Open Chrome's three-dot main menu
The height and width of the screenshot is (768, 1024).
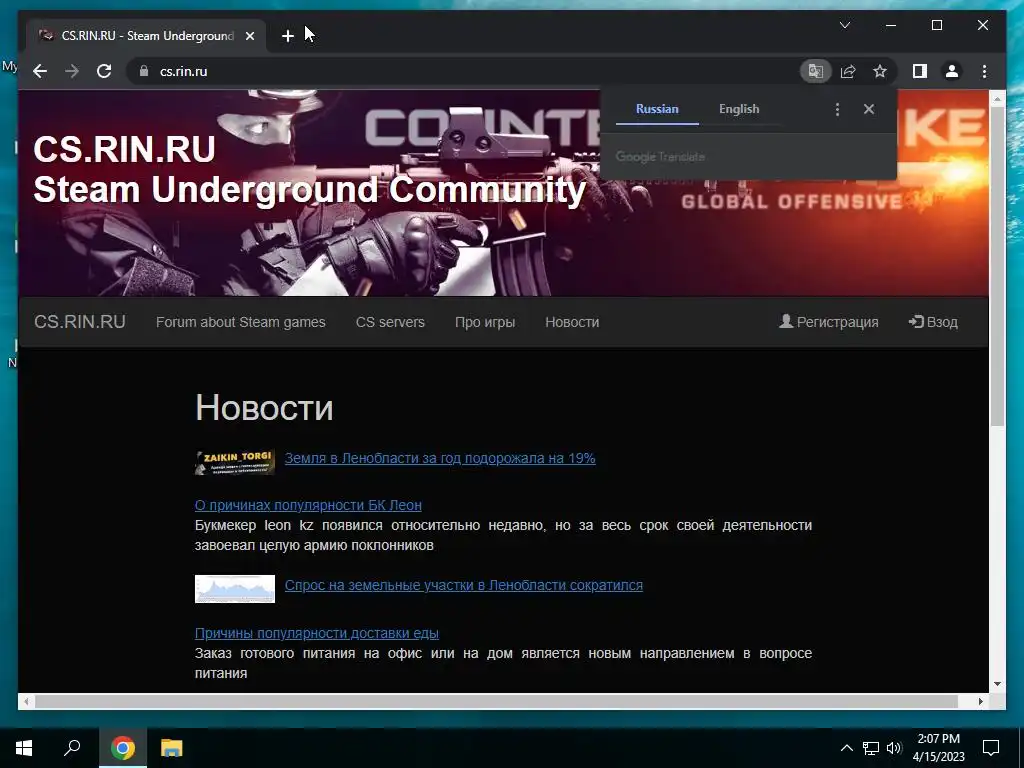984,71
